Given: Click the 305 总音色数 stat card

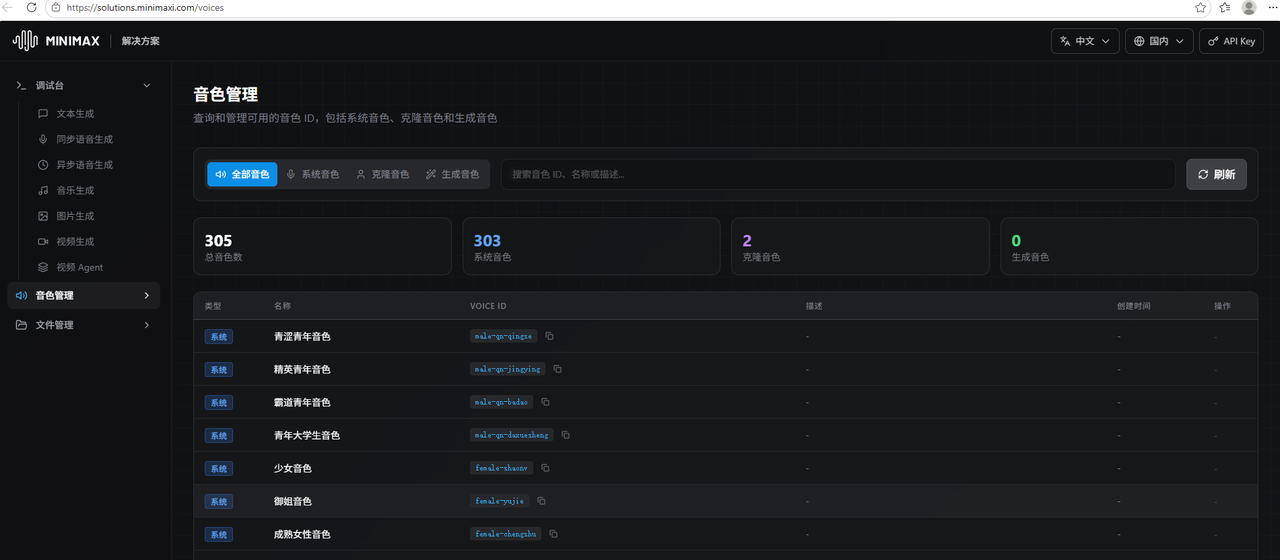Looking at the screenshot, I should (x=322, y=246).
